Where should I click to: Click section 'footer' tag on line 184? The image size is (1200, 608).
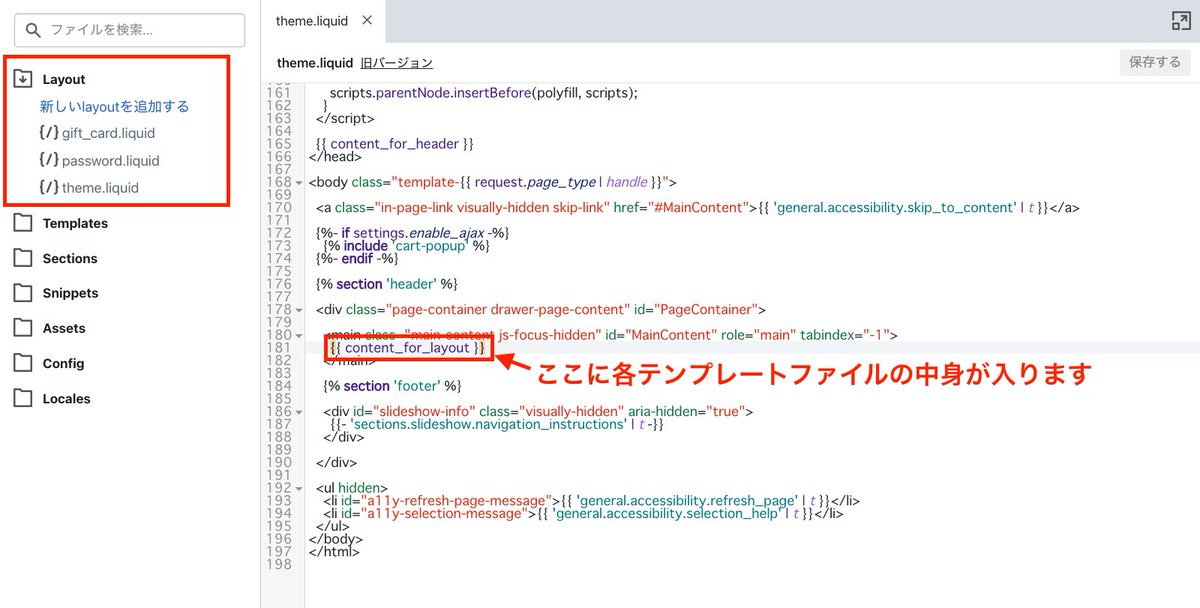coord(392,386)
